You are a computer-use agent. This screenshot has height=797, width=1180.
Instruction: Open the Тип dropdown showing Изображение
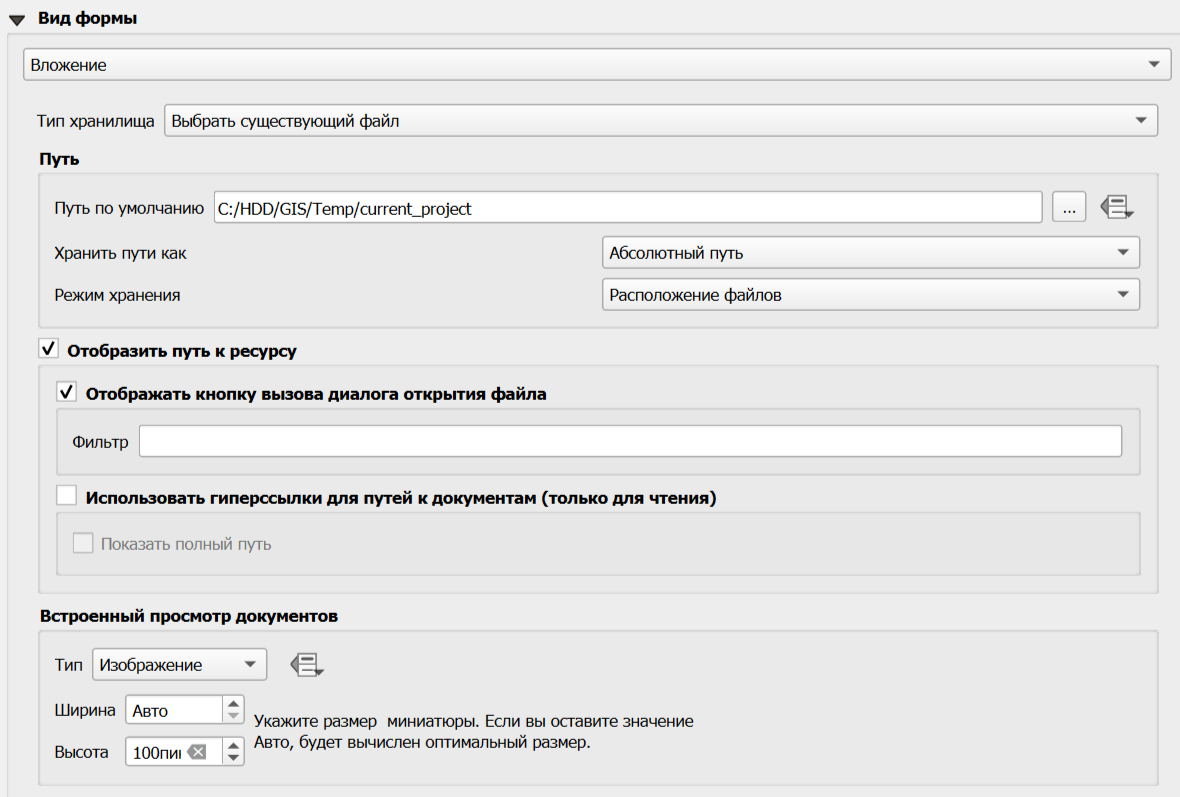(178, 665)
